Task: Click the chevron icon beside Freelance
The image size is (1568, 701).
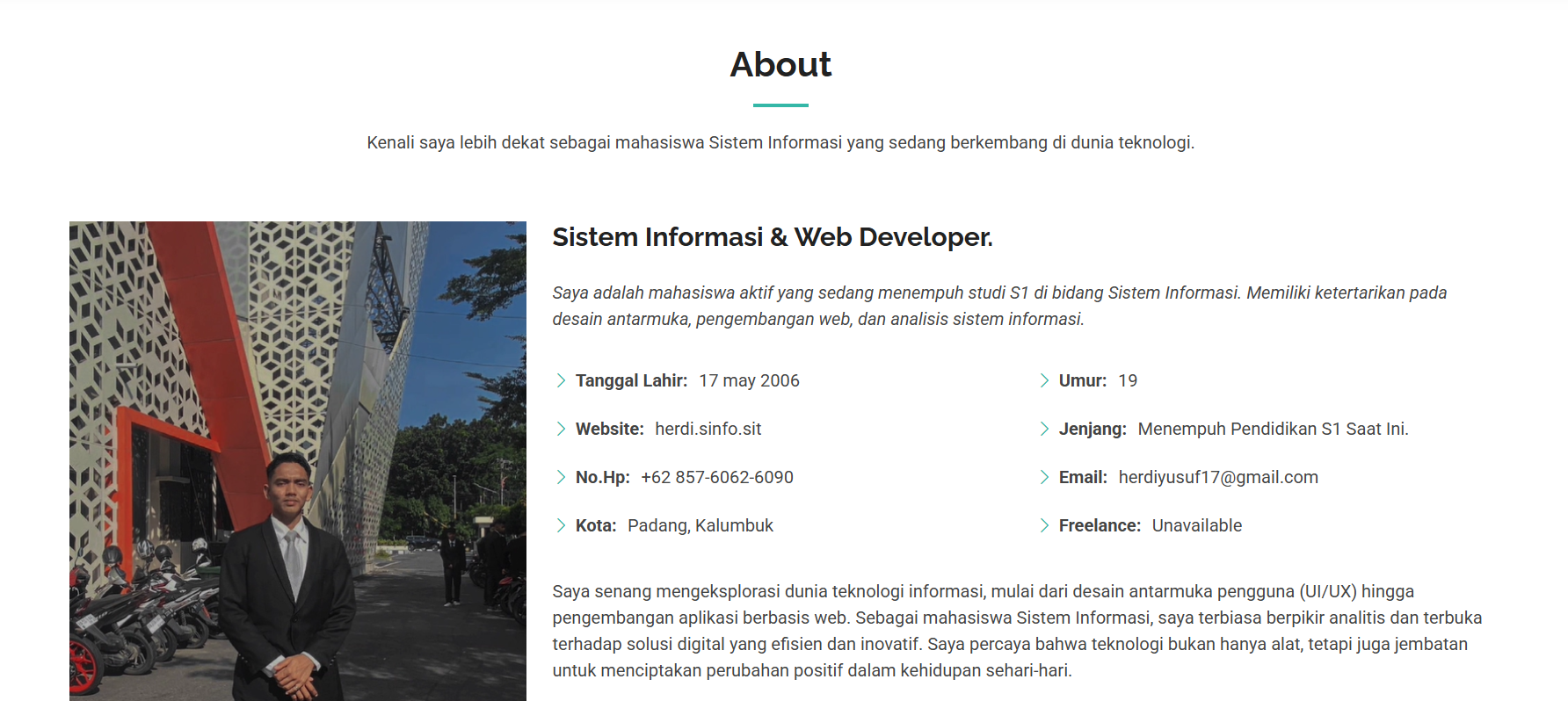Action: coord(1044,525)
